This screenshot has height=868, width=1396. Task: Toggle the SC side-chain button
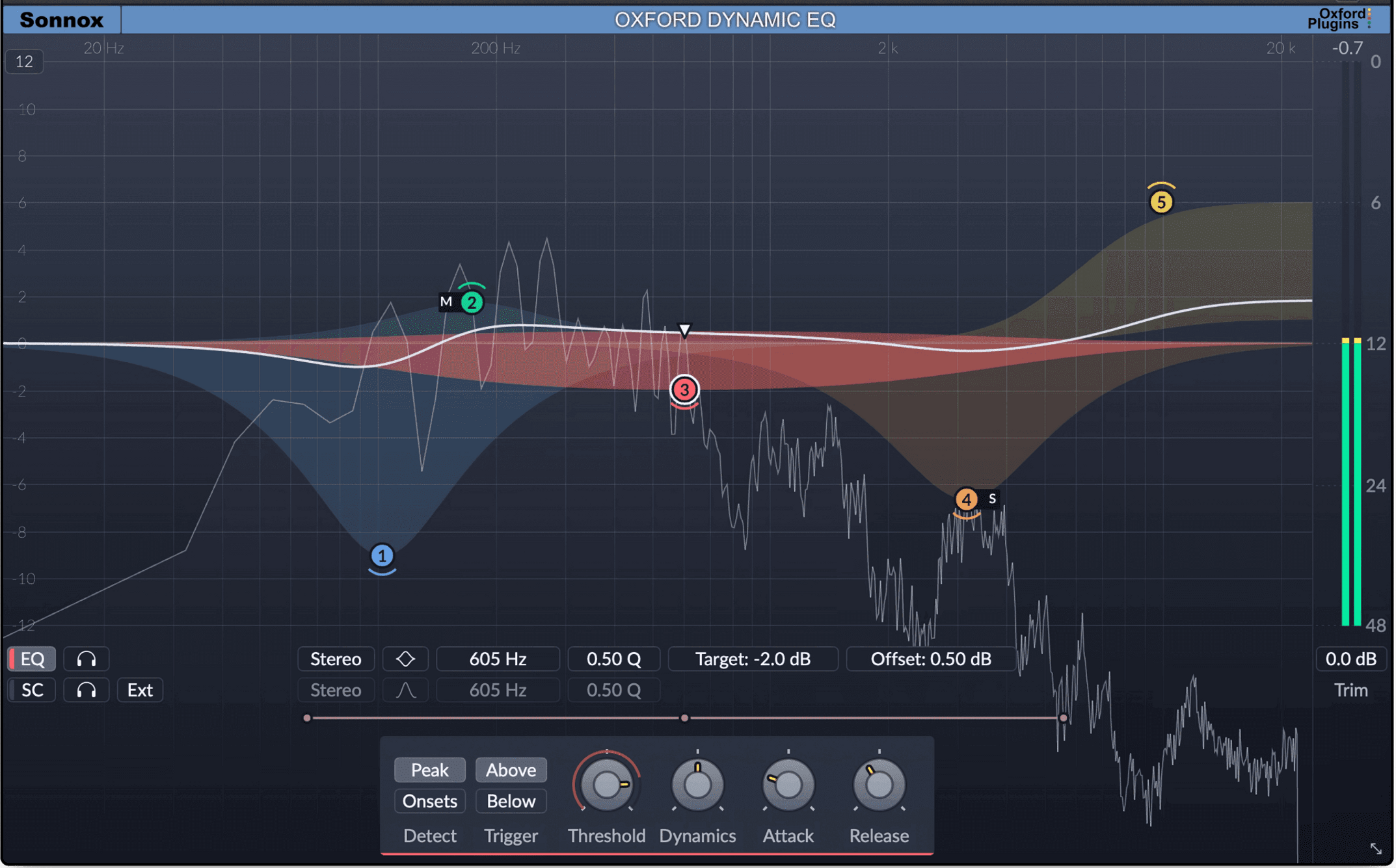pyautogui.click(x=32, y=690)
